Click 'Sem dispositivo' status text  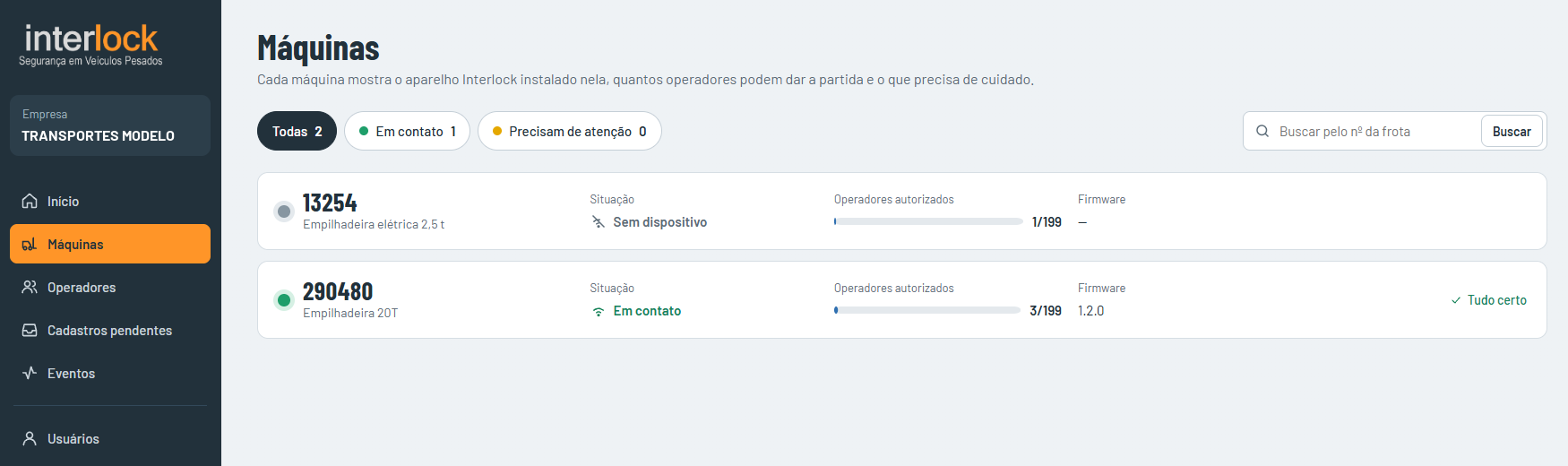click(660, 221)
